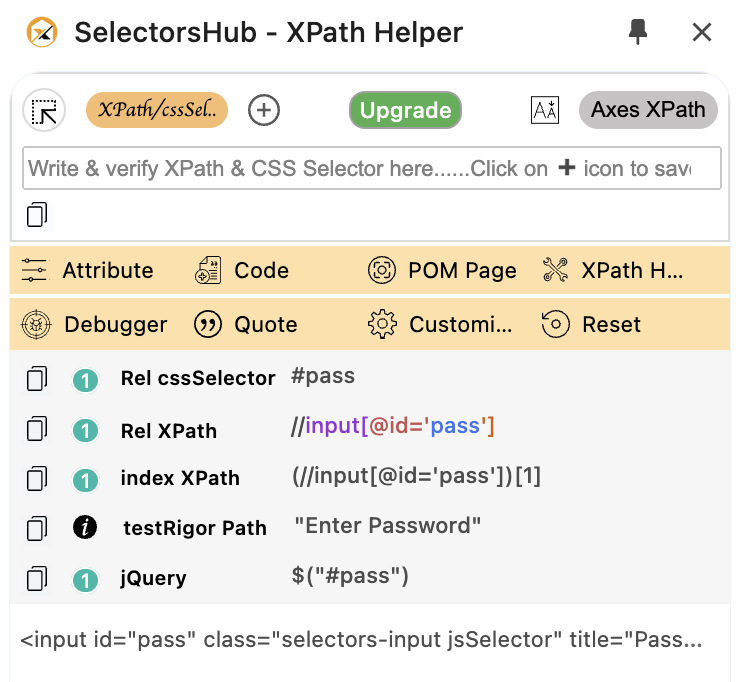Viewport: 742px width, 682px height.
Task: Click the Debugger bug icon
Action: coord(36,324)
